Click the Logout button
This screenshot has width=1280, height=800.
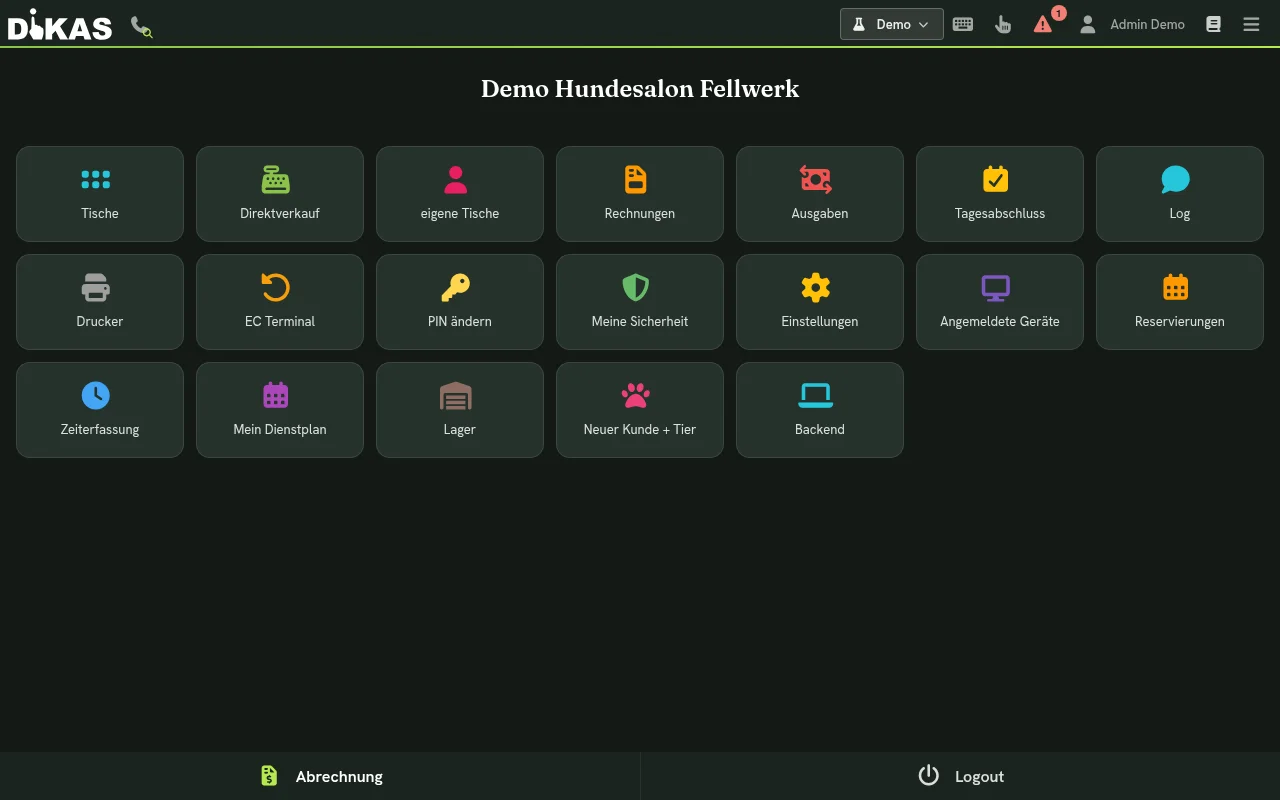click(x=960, y=776)
